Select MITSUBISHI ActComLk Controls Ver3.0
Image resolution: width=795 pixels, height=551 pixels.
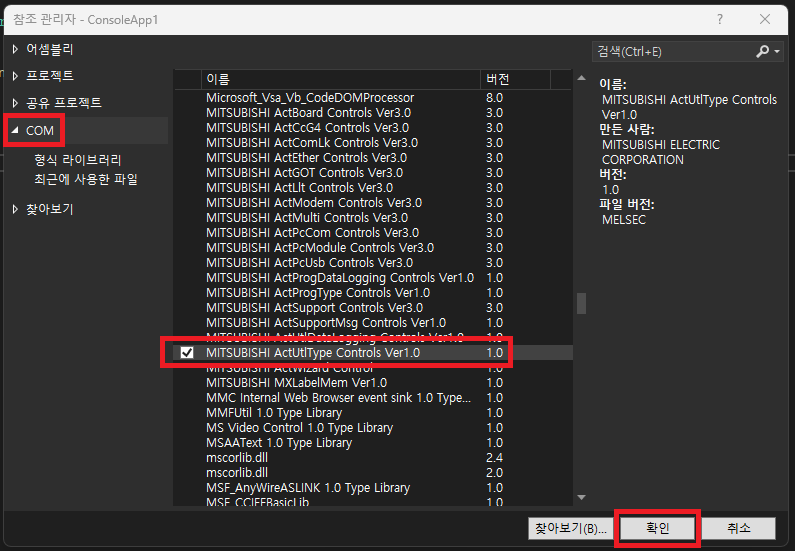tap(373, 142)
